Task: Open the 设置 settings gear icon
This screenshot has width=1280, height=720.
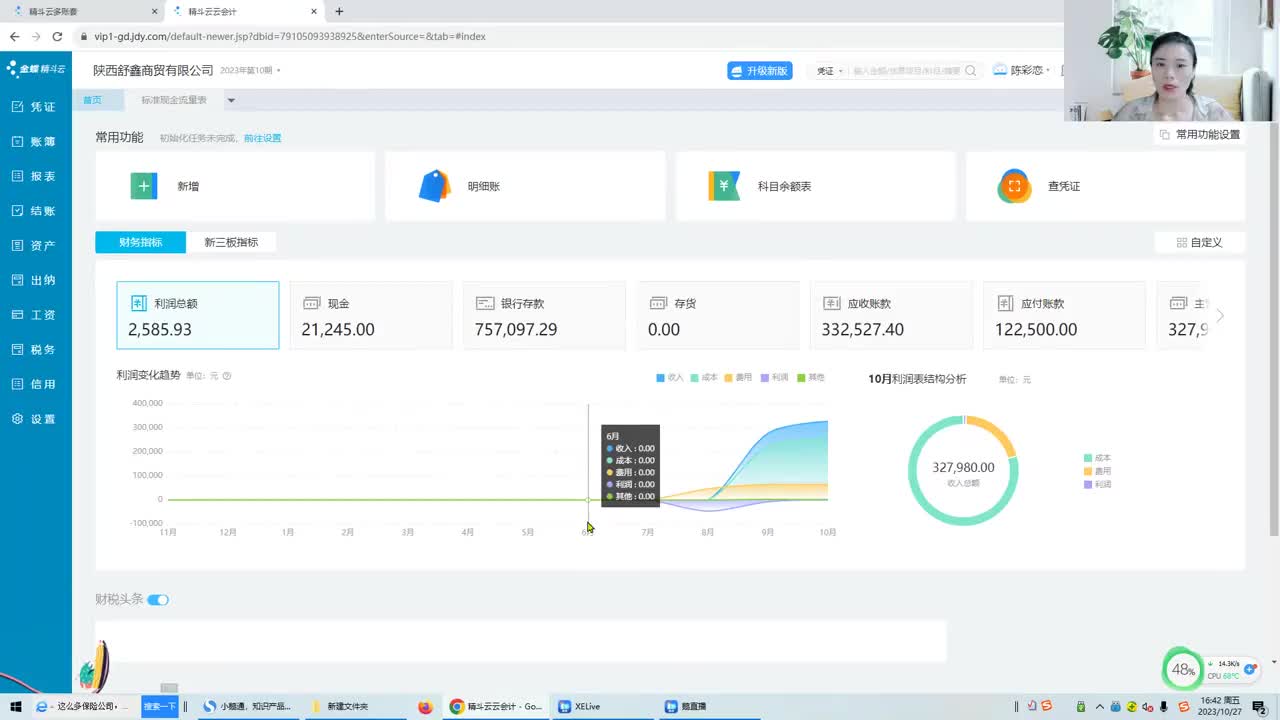Action: pyautogui.click(x=17, y=419)
